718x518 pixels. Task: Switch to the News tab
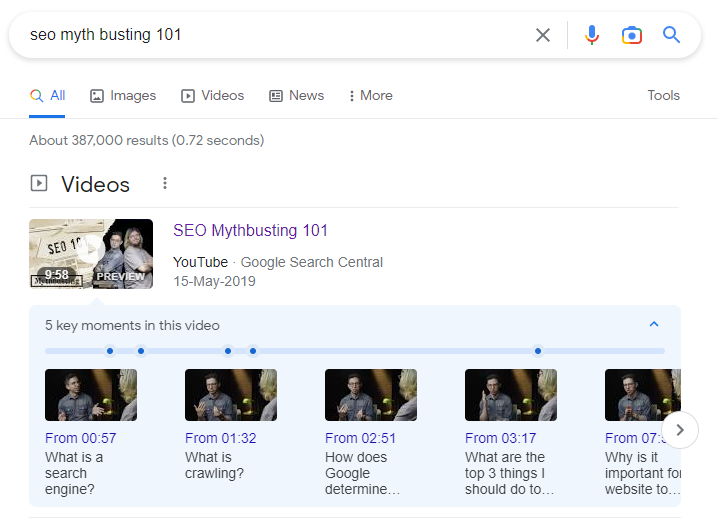296,95
